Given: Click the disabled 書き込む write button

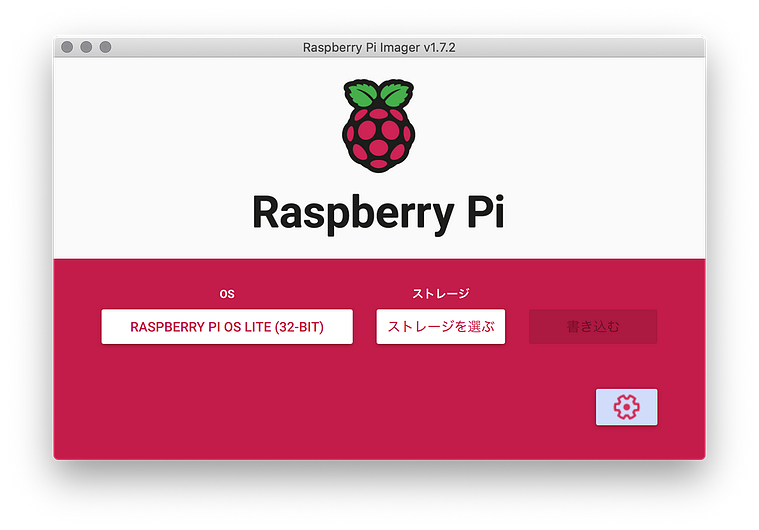Looking at the screenshot, I should click(593, 327).
